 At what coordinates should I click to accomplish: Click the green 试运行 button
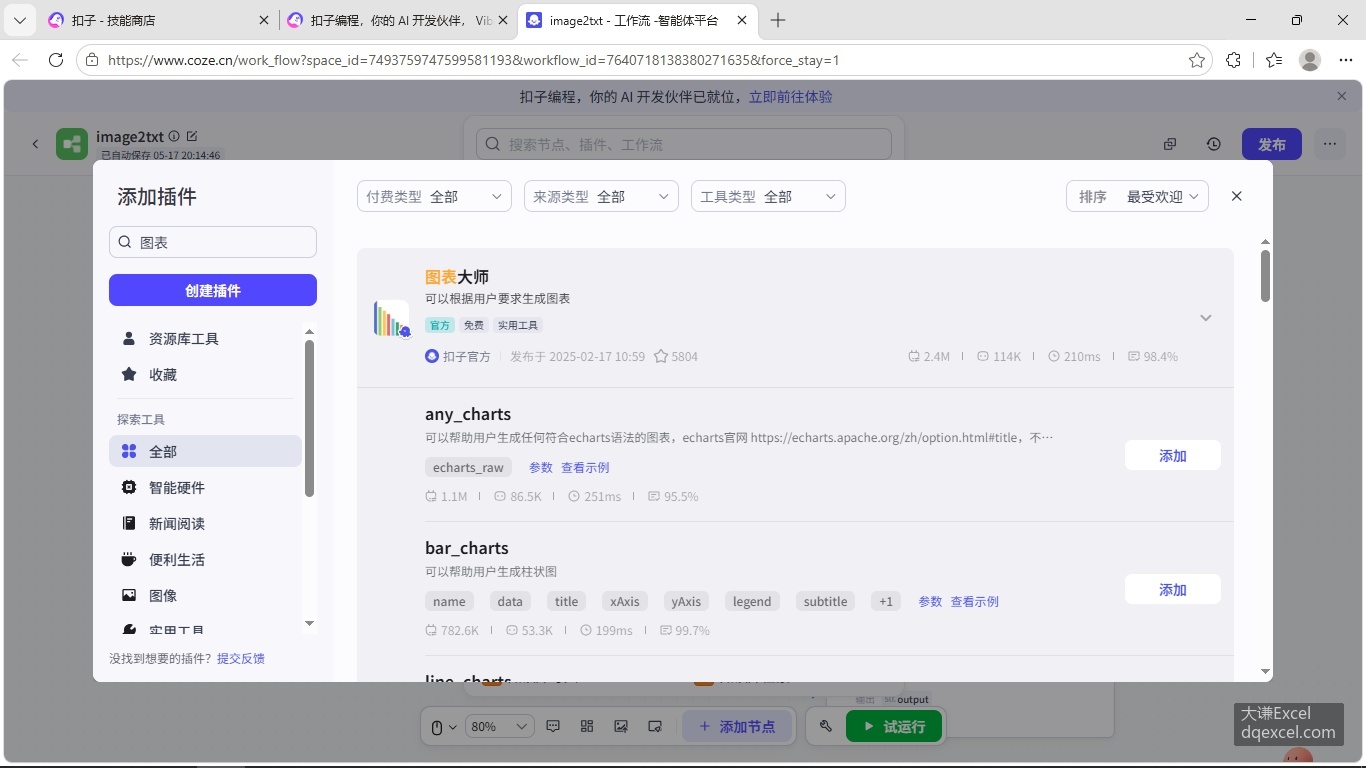[894, 726]
